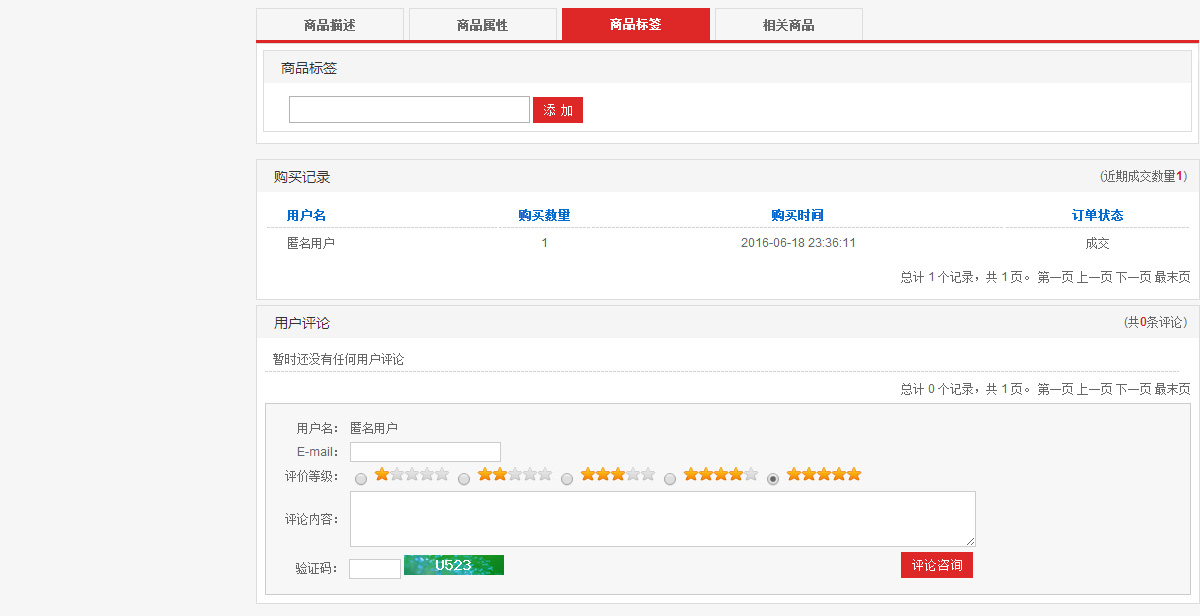Pick the four-star rating radio button

(x=670, y=479)
